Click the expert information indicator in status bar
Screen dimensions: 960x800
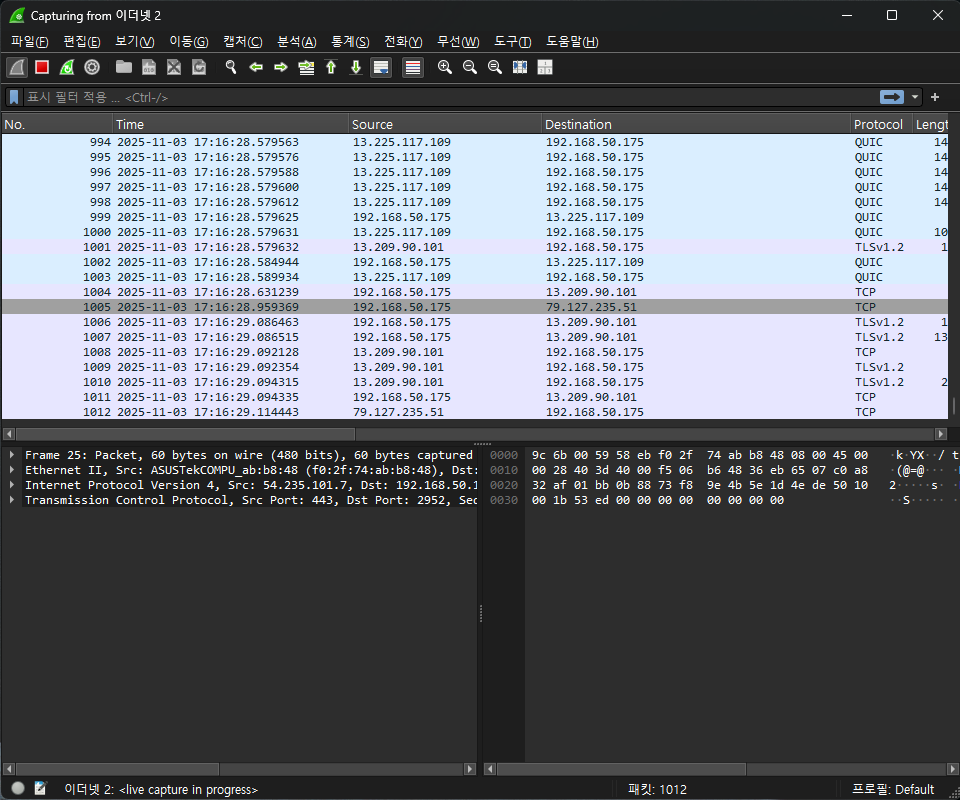click(18, 789)
